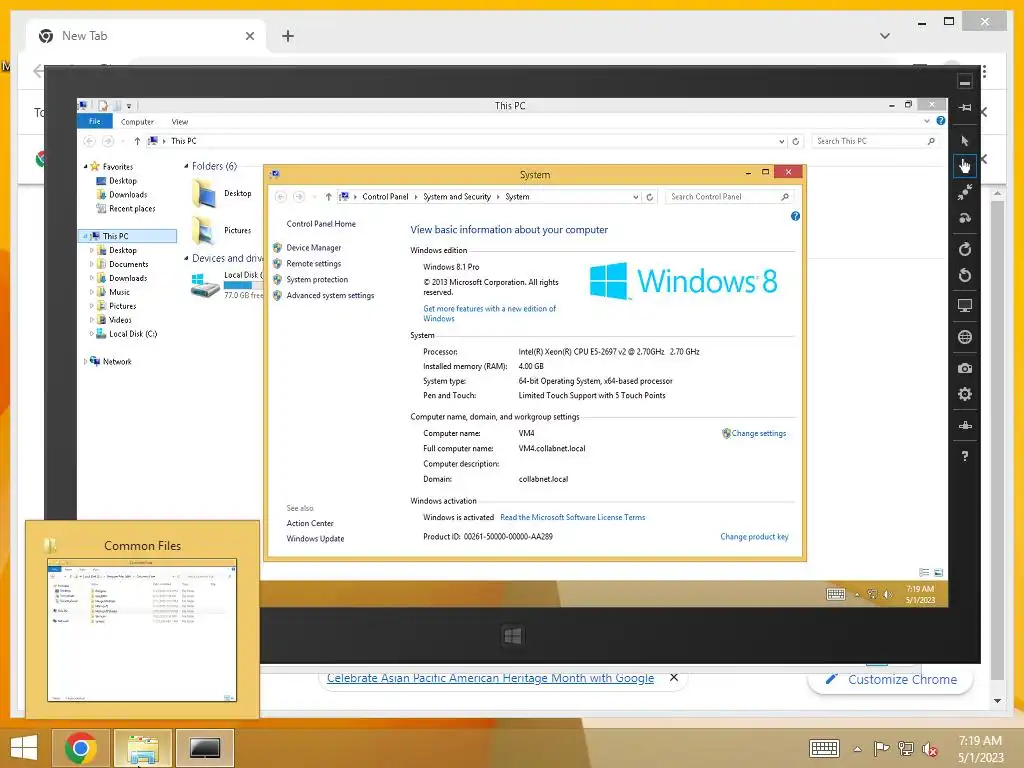
Task: Open the emulator help question mark
Action: coord(965,456)
